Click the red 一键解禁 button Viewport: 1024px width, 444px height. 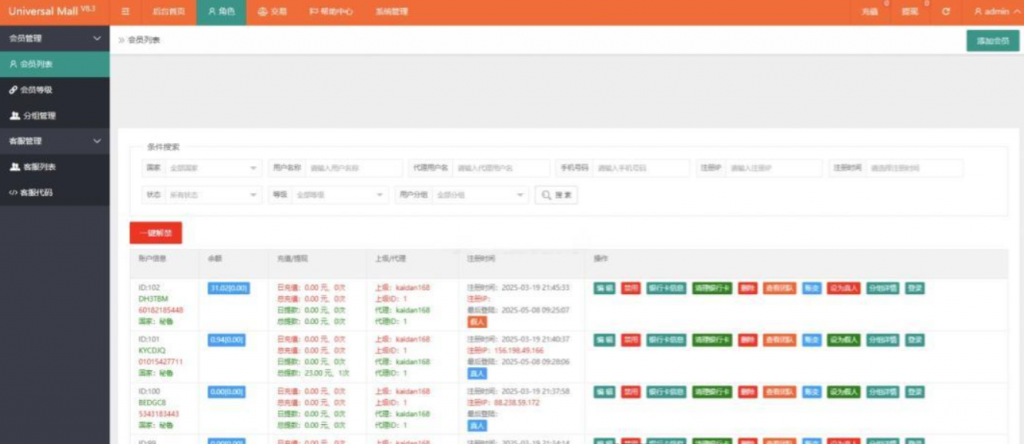pos(155,233)
